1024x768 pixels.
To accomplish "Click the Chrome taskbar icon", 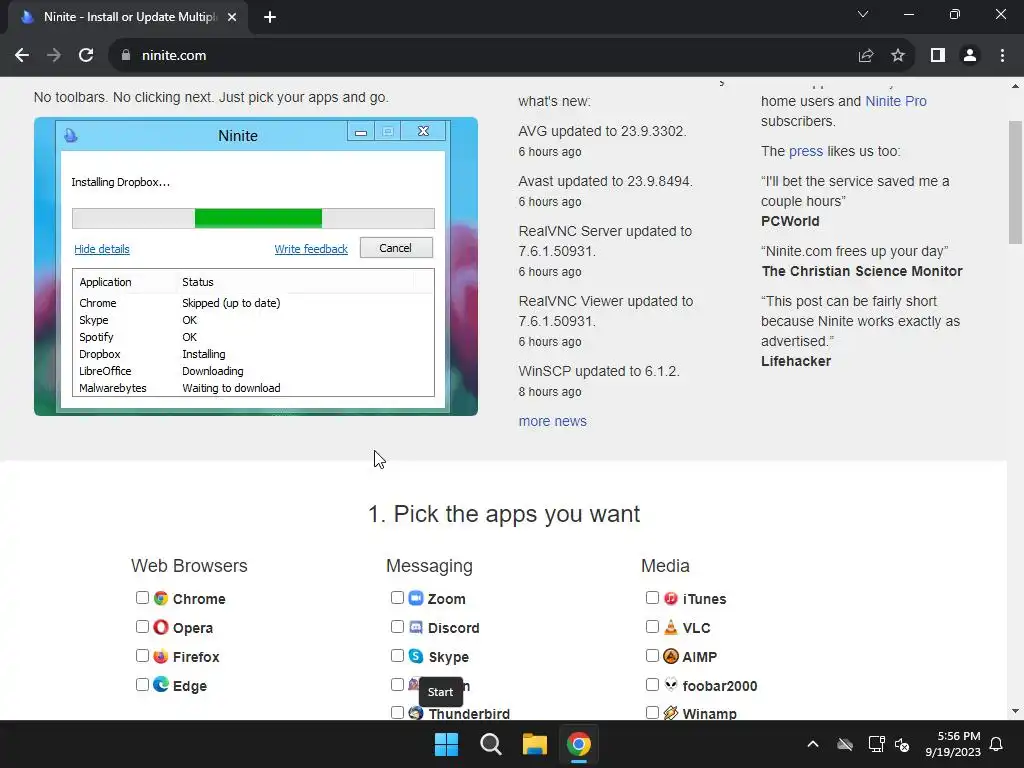I will 579,744.
